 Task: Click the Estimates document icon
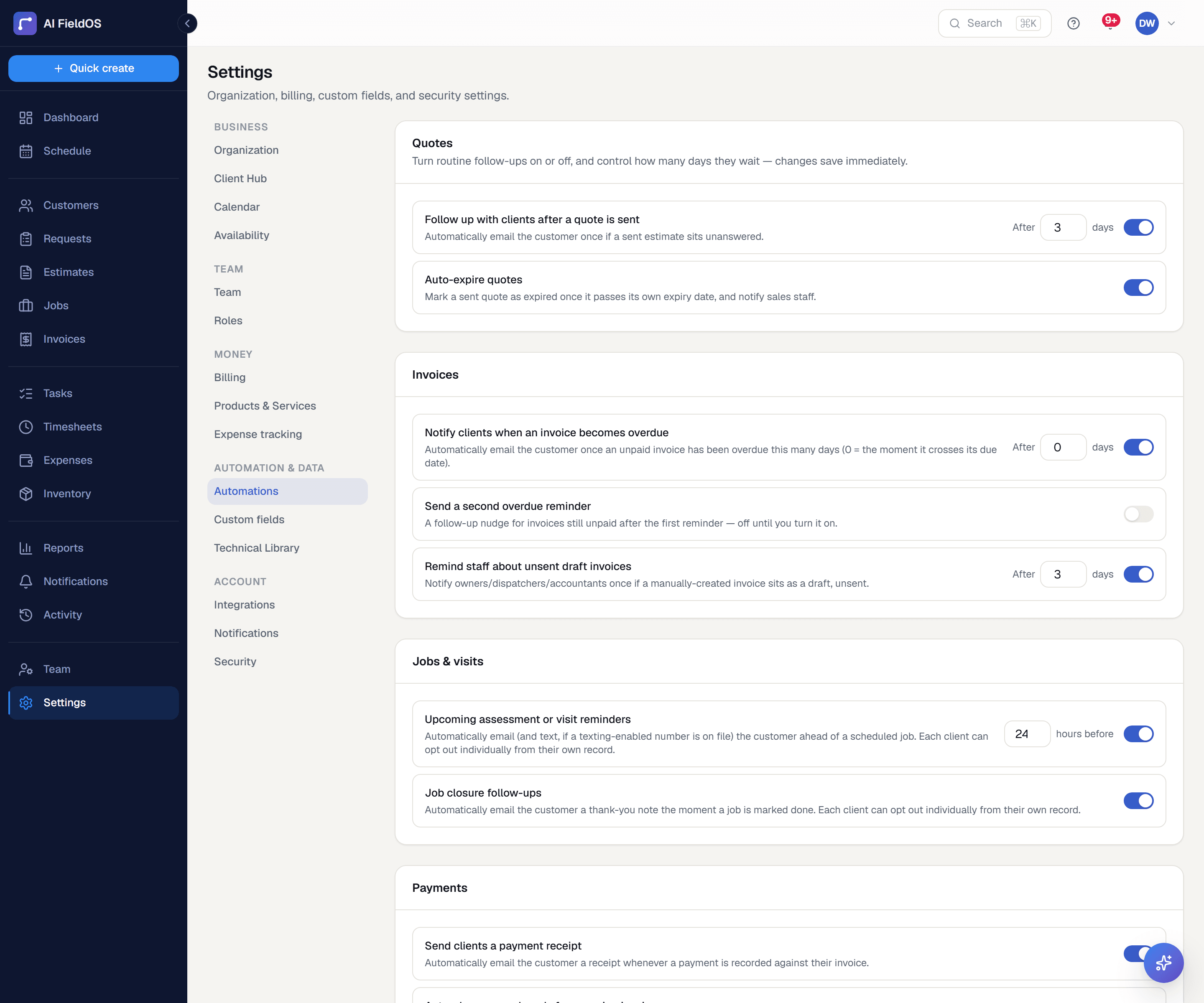(26, 272)
